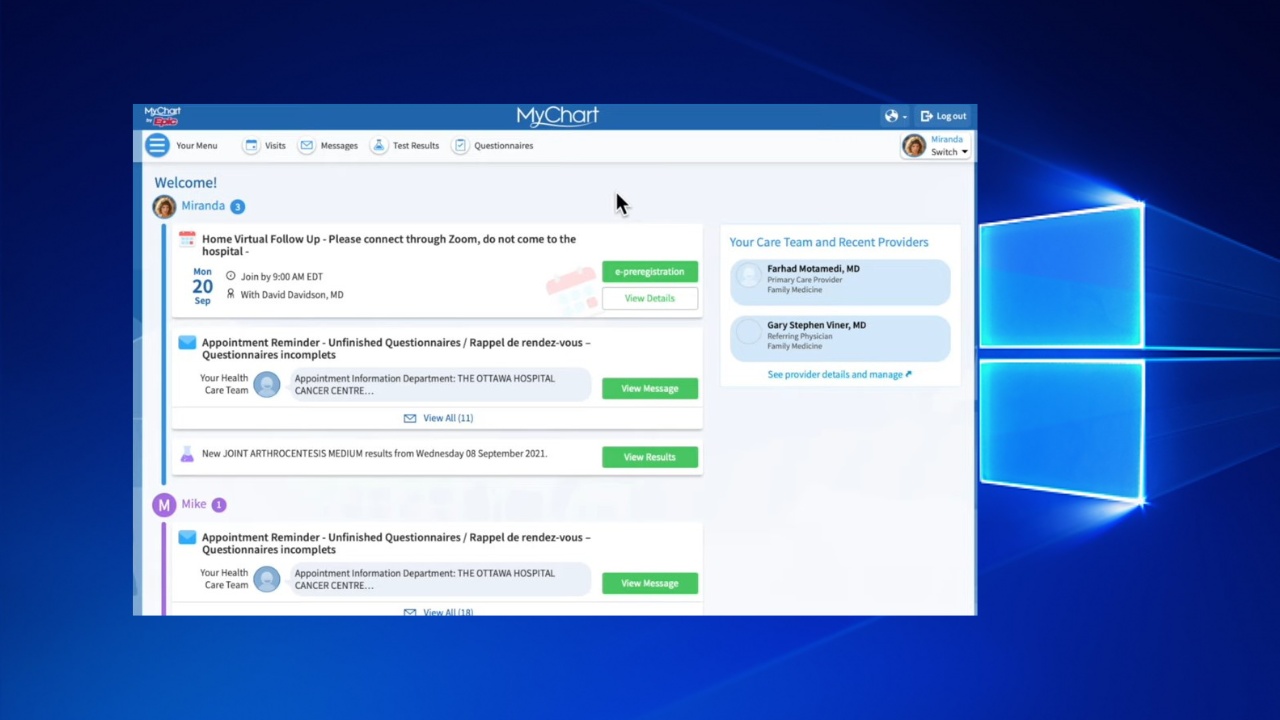Click the Messages menu label

(x=339, y=146)
